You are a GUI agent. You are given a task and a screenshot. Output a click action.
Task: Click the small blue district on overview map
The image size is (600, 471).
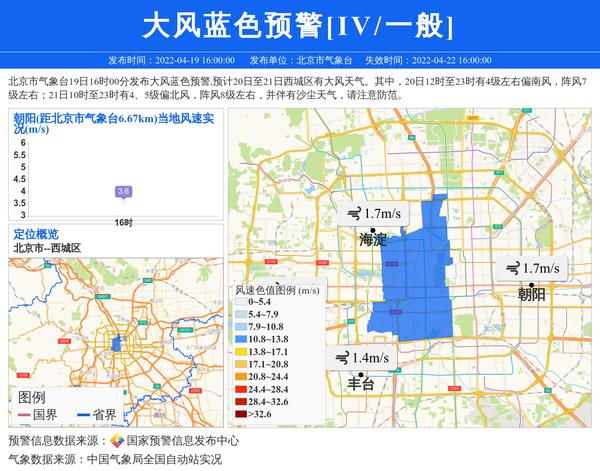coord(116,344)
